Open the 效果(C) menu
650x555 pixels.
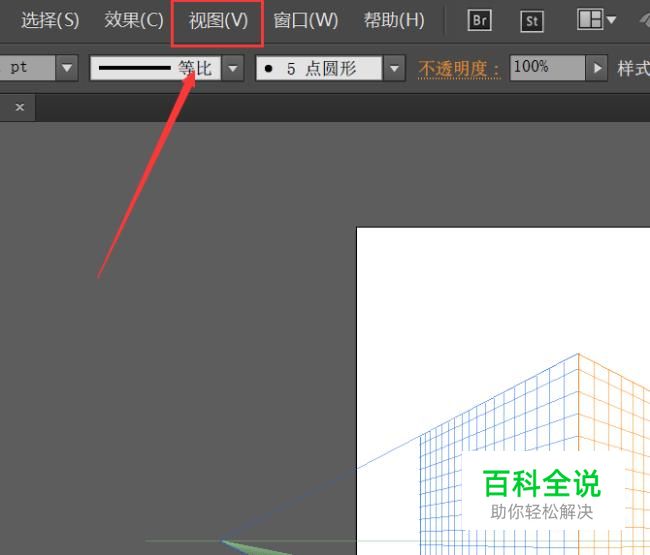[133, 20]
